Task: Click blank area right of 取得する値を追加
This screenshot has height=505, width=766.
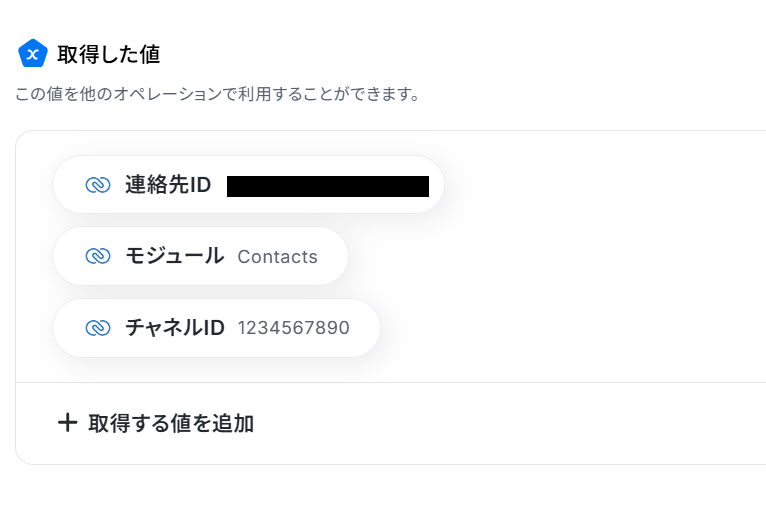Action: tap(500, 423)
